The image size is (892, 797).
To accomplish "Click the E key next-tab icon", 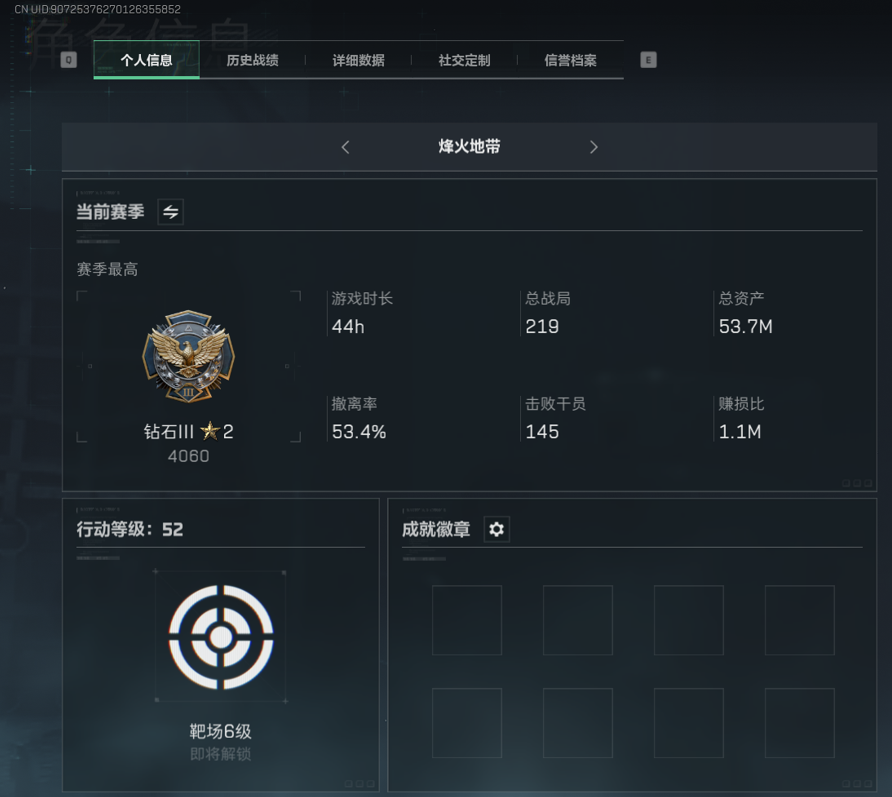I will (649, 60).
